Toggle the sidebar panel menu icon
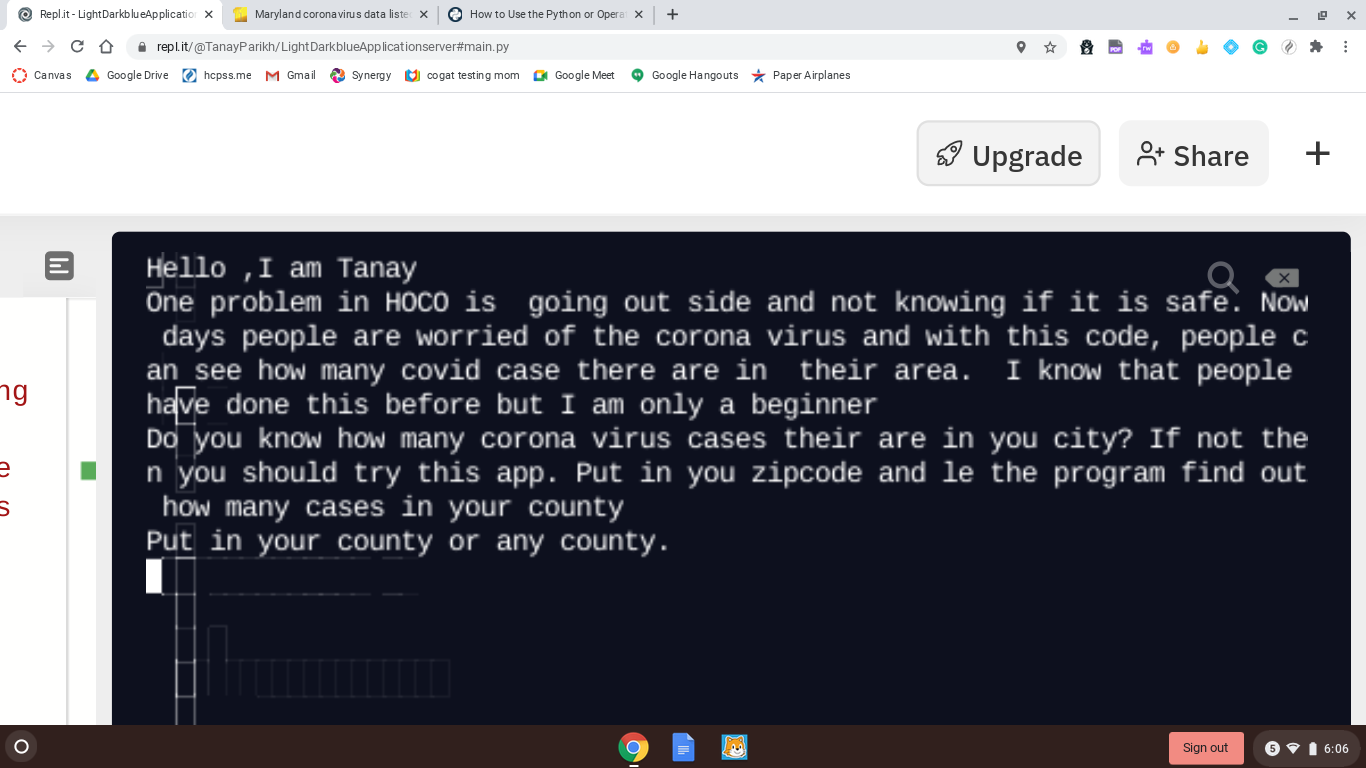This screenshot has height=768, width=1366. [59, 266]
